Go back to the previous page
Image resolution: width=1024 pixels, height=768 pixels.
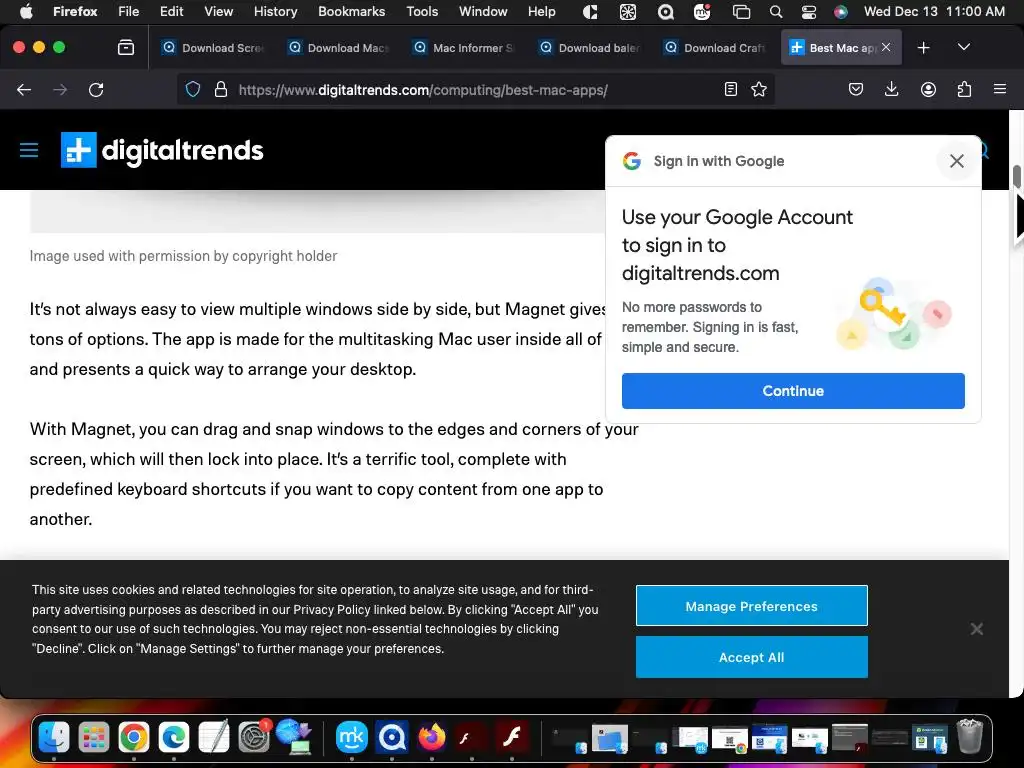pos(24,89)
